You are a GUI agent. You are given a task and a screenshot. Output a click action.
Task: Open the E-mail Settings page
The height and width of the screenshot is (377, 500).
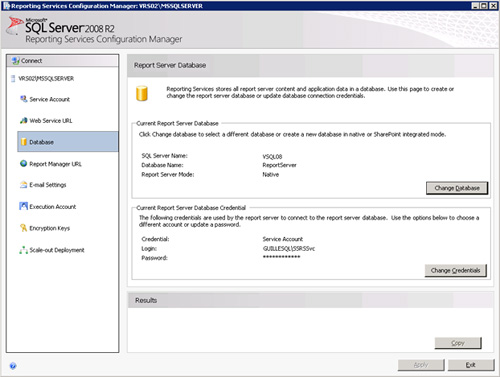tap(48, 185)
